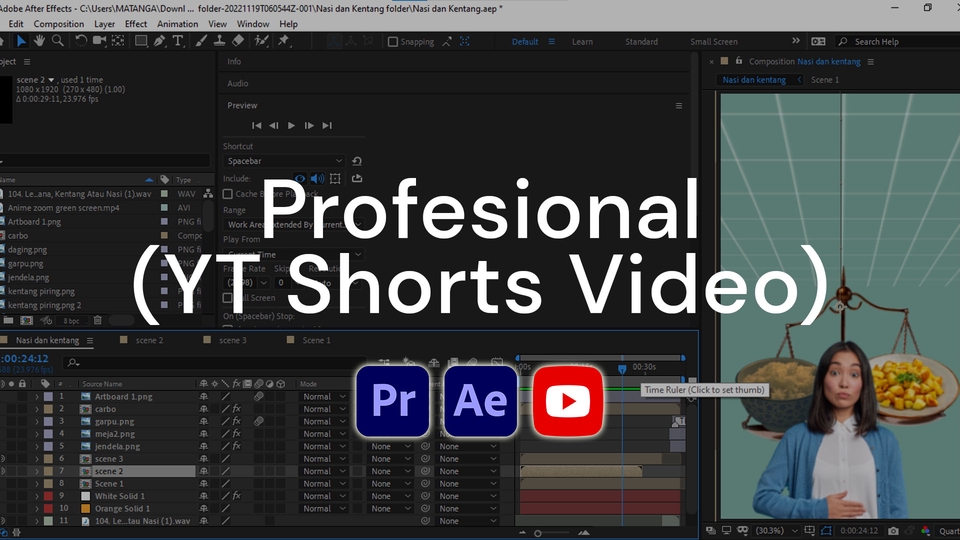Image resolution: width=960 pixels, height=540 pixels.
Task: Select the Puppet Pin tool
Action: (283, 41)
